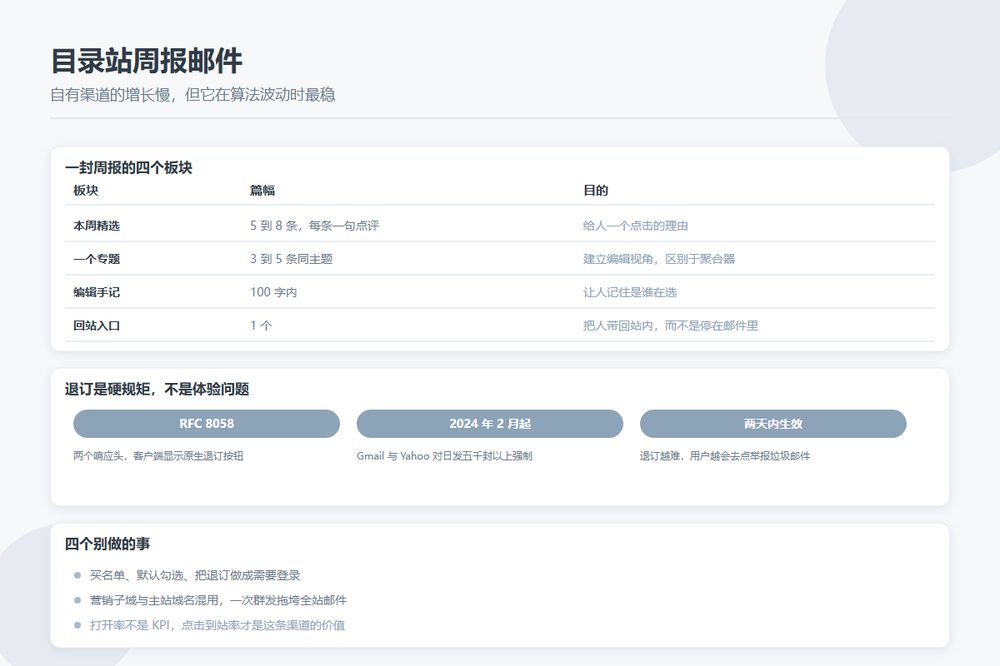Click caption 两个响应头，客户端显示原生退订按钮
This screenshot has width=1000, height=666.
pyautogui.click(x=158, y=456)
